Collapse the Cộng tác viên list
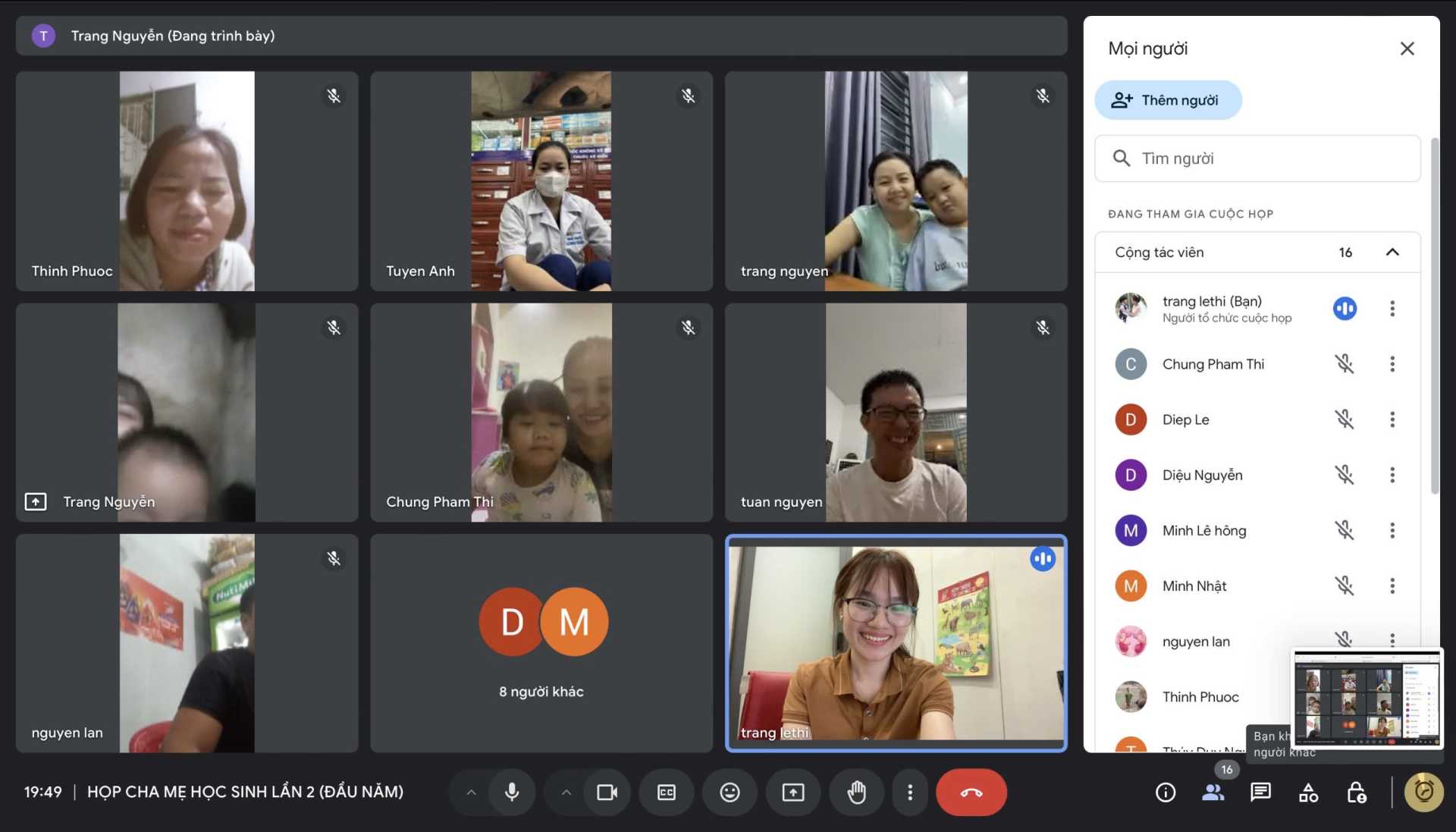This screenshot has height=832, width=1456. tap(1392, 253)
